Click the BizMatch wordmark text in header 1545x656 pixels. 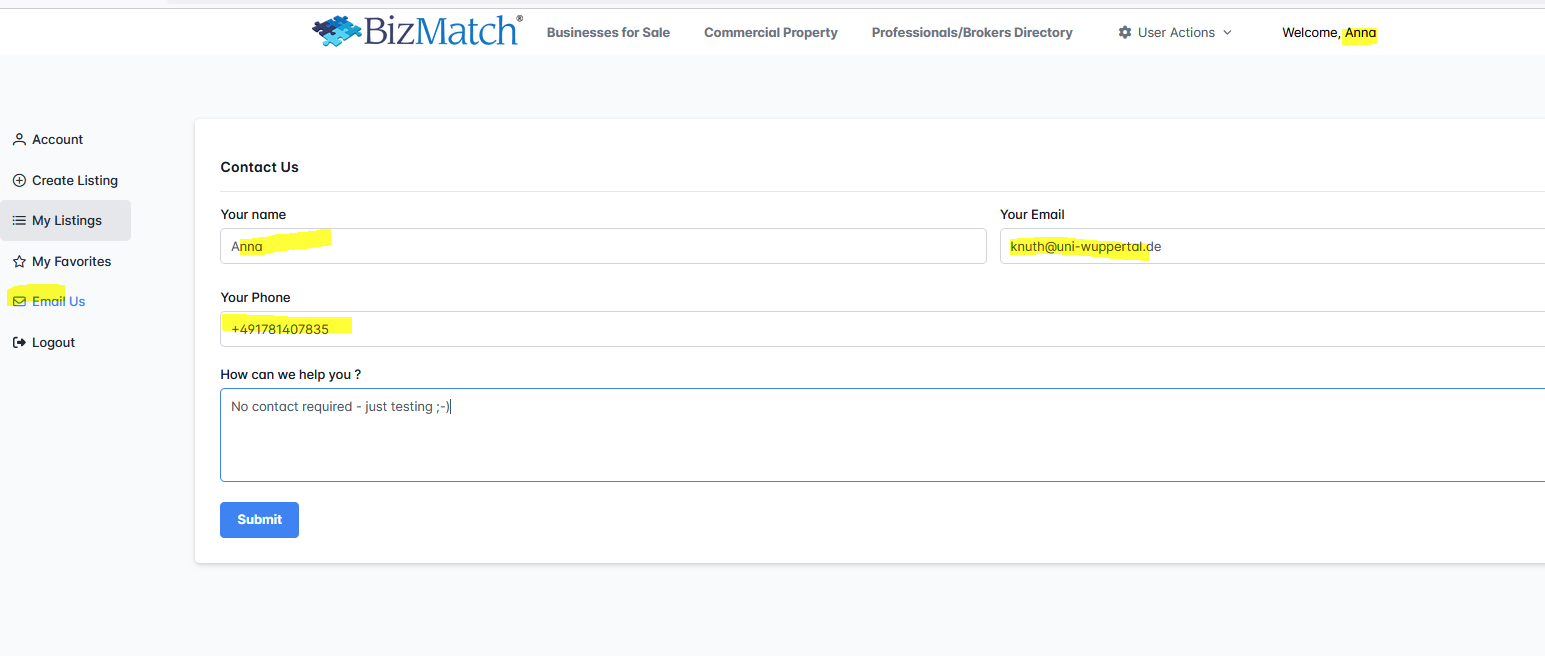tap(442, 31)
